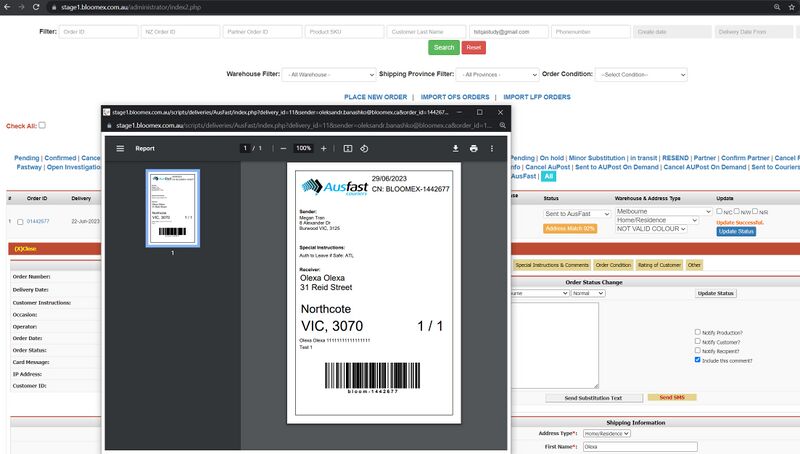Open the NOT VALID COLOUR dropdown
This screenshot has width=800, height=454.
click(x=651, y=229)
